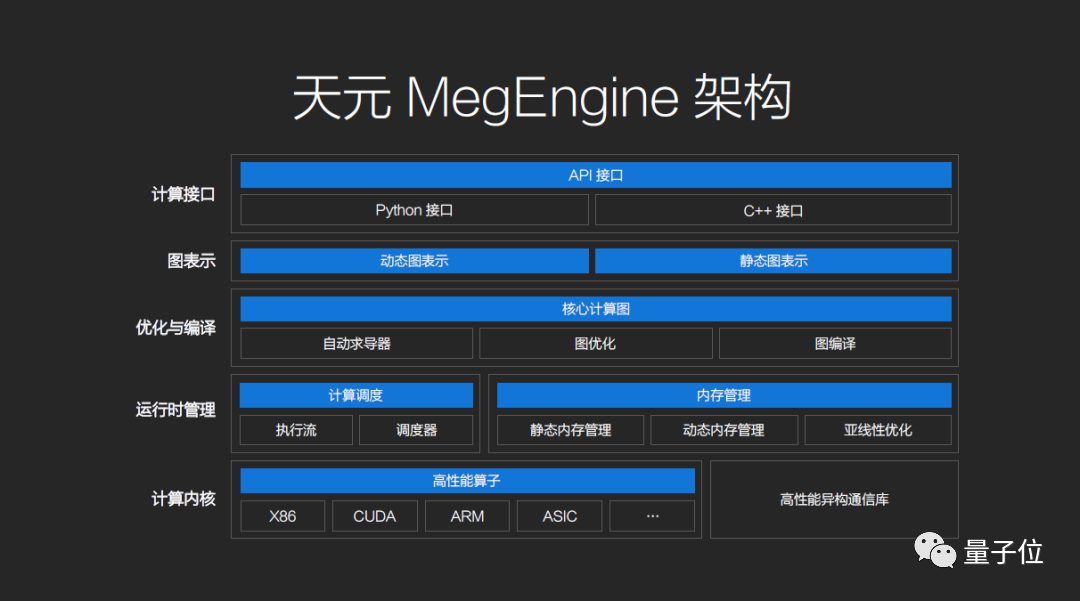Viewport: 1080px width, 601px height.
Task: Click the 高性能算子 header bar
Action: point(467,481)
